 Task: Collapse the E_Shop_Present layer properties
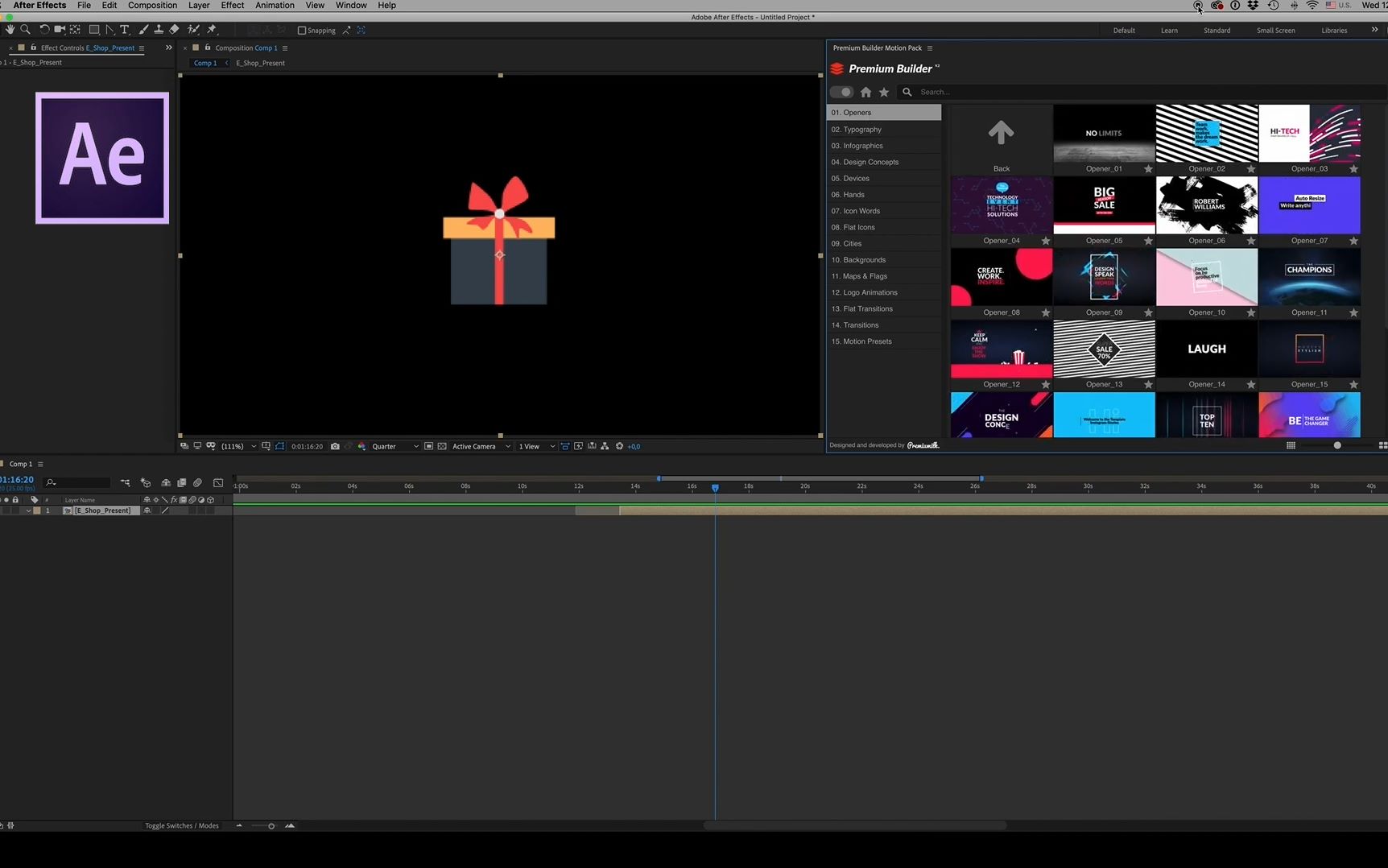[x=28, y=510]
